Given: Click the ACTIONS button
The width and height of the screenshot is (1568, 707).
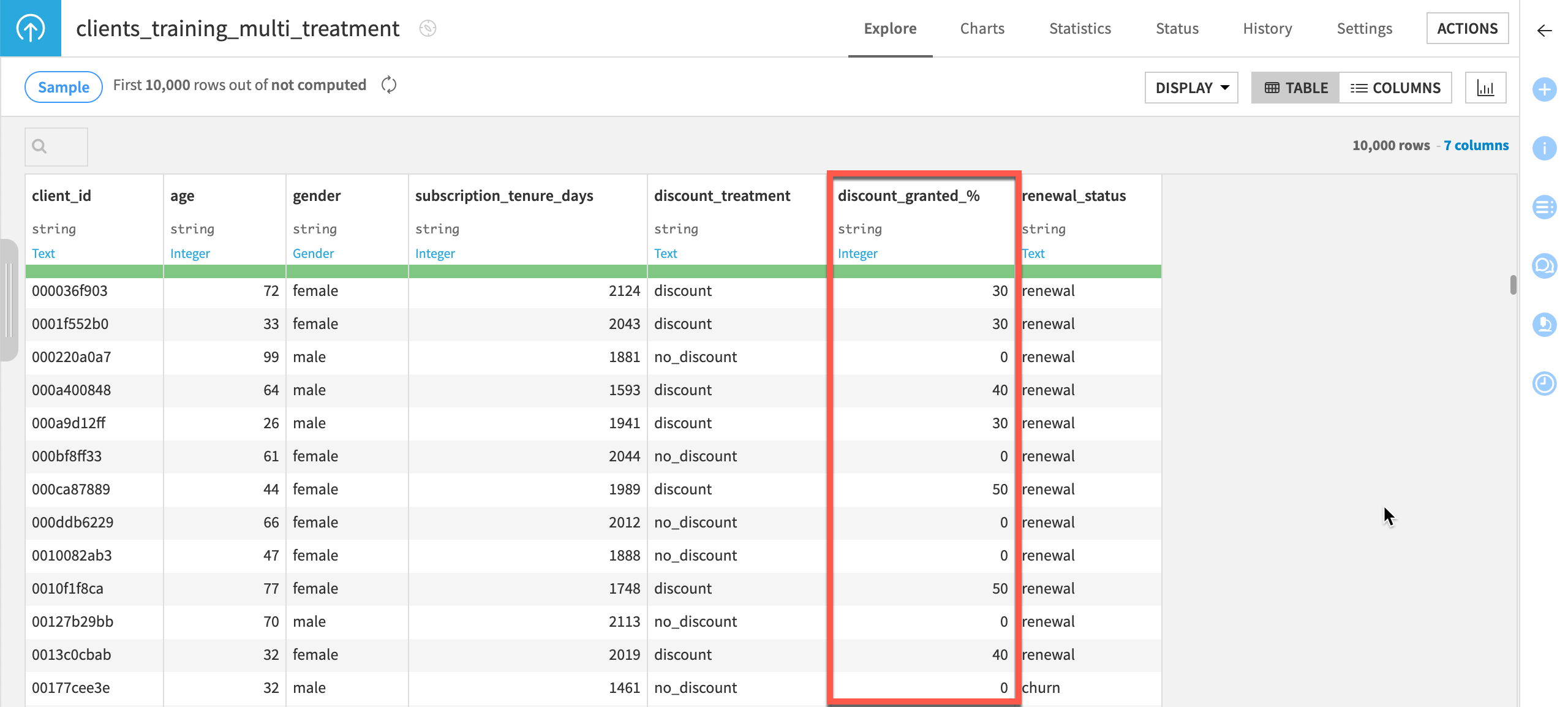Looking at the screenshot, I should click(x=1468, y=28).
